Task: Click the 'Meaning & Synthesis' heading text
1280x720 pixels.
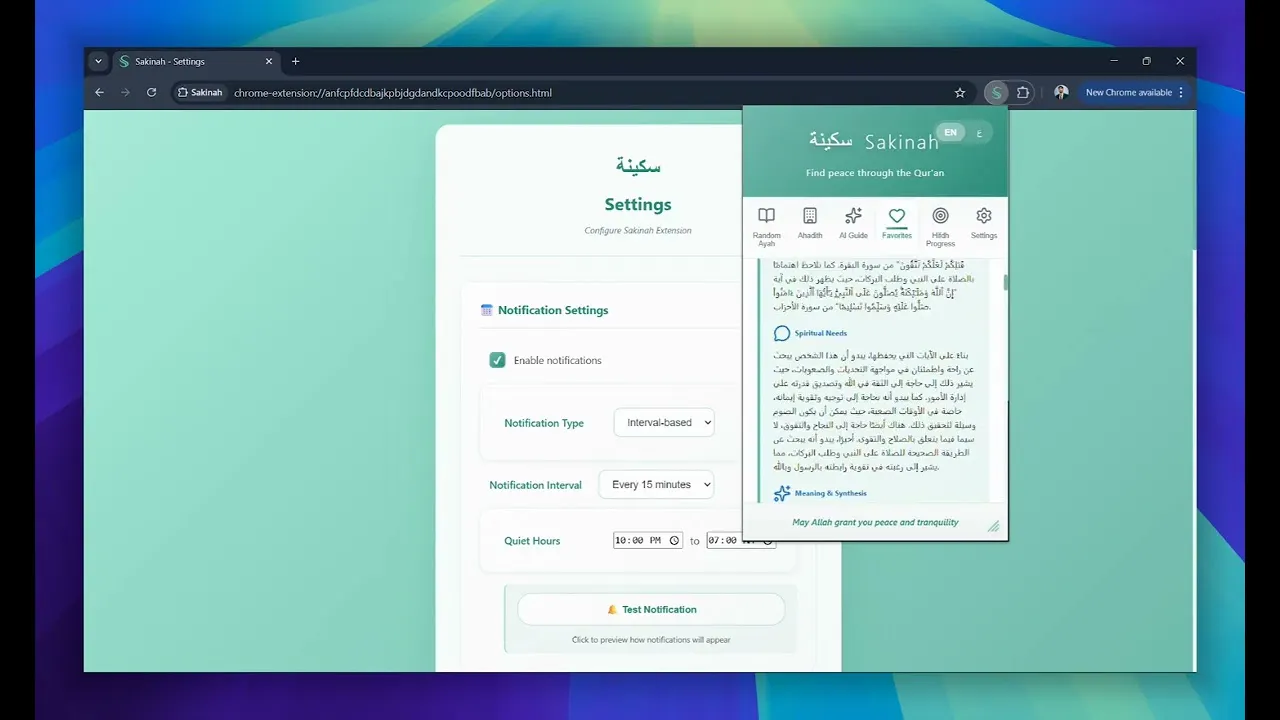Action: pyautogui.click(x=831, y=493)
